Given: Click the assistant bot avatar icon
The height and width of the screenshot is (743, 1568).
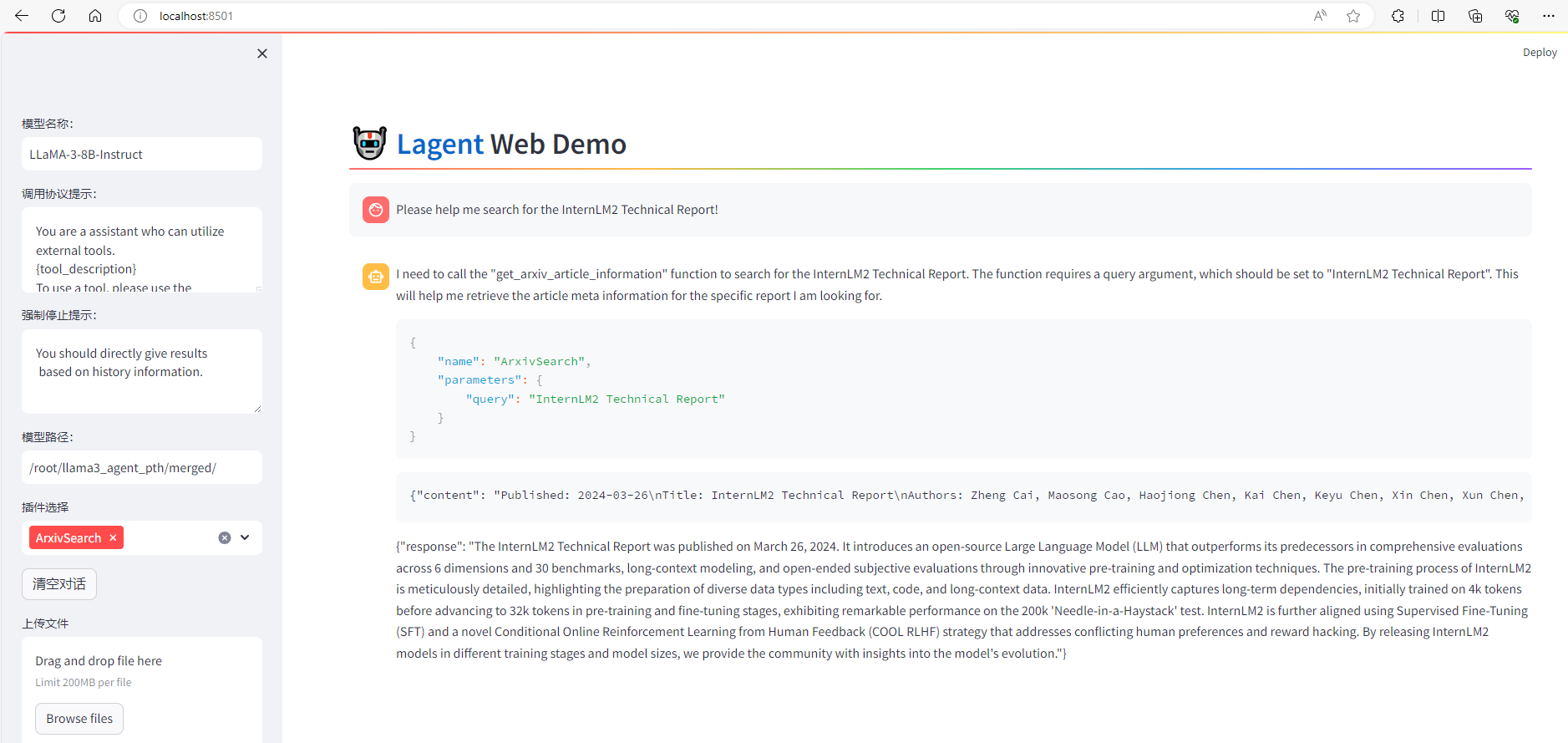Looking at the screenshot, I should 376,277.
